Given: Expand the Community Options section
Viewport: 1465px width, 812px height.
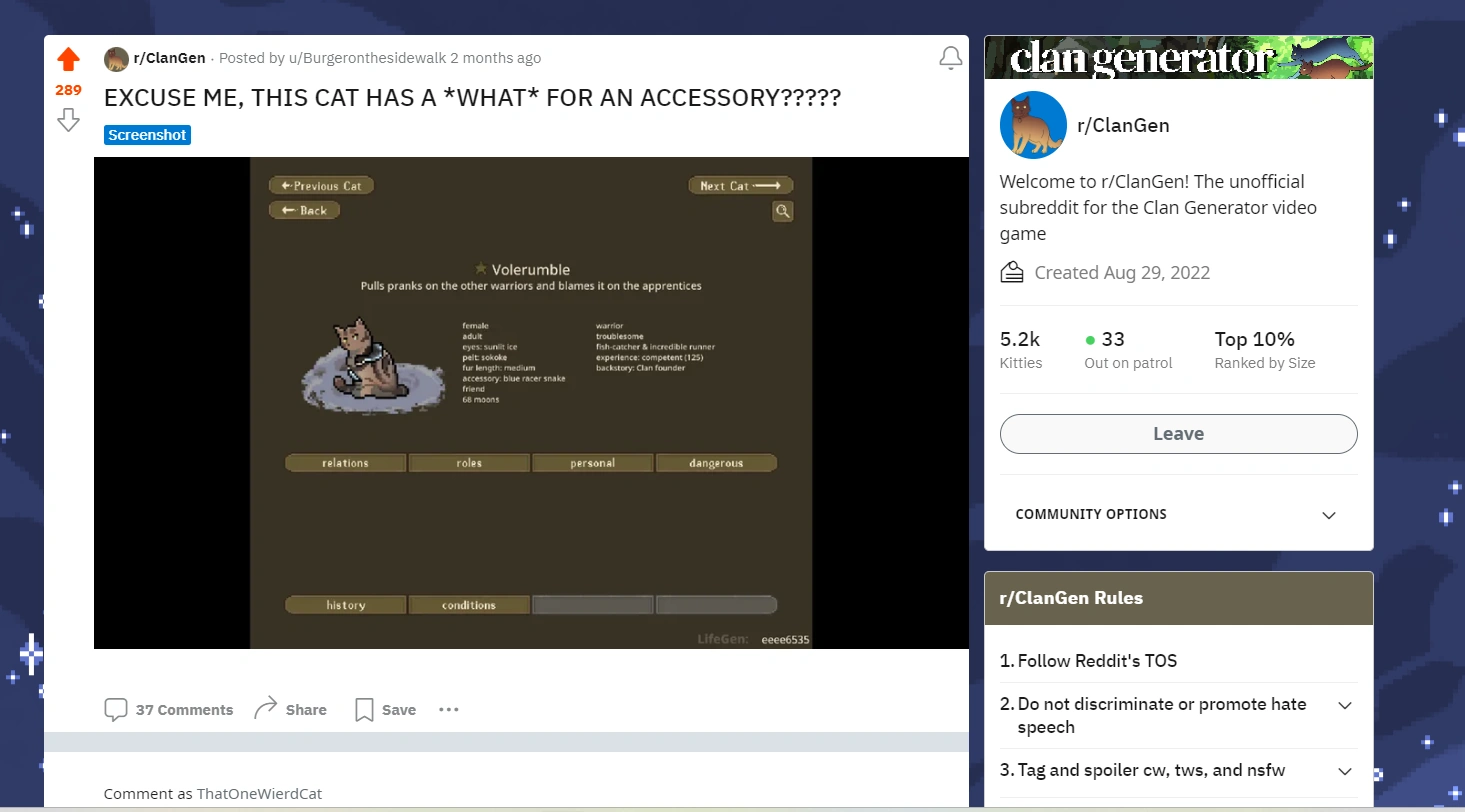Looking at the screenshot, I should click(x=1329, y=515).
